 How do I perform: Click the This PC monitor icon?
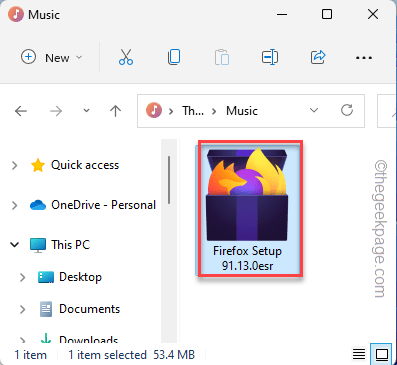click(x=38, y=245)
